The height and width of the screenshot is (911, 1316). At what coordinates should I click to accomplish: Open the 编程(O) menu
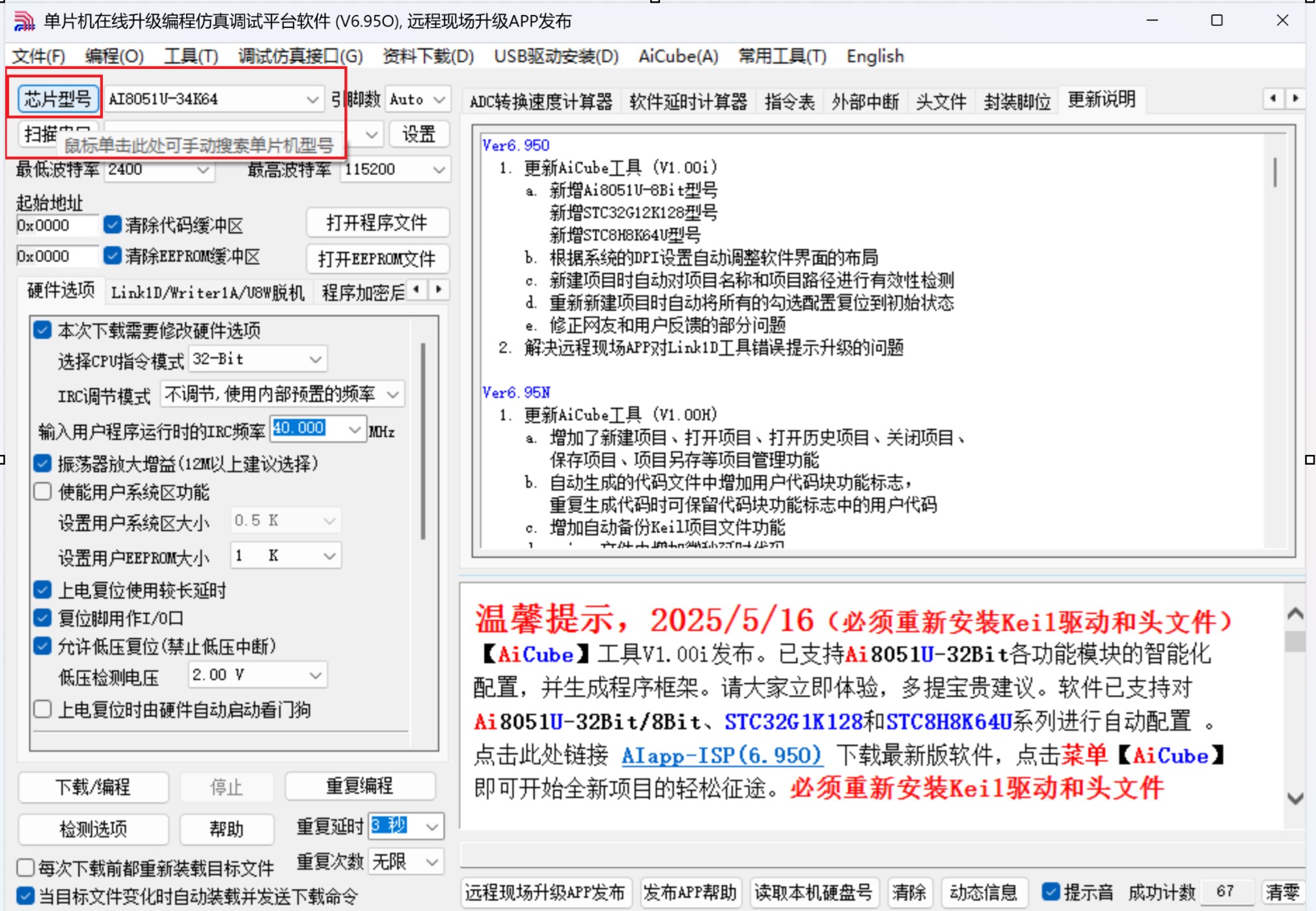coord(115,57)
